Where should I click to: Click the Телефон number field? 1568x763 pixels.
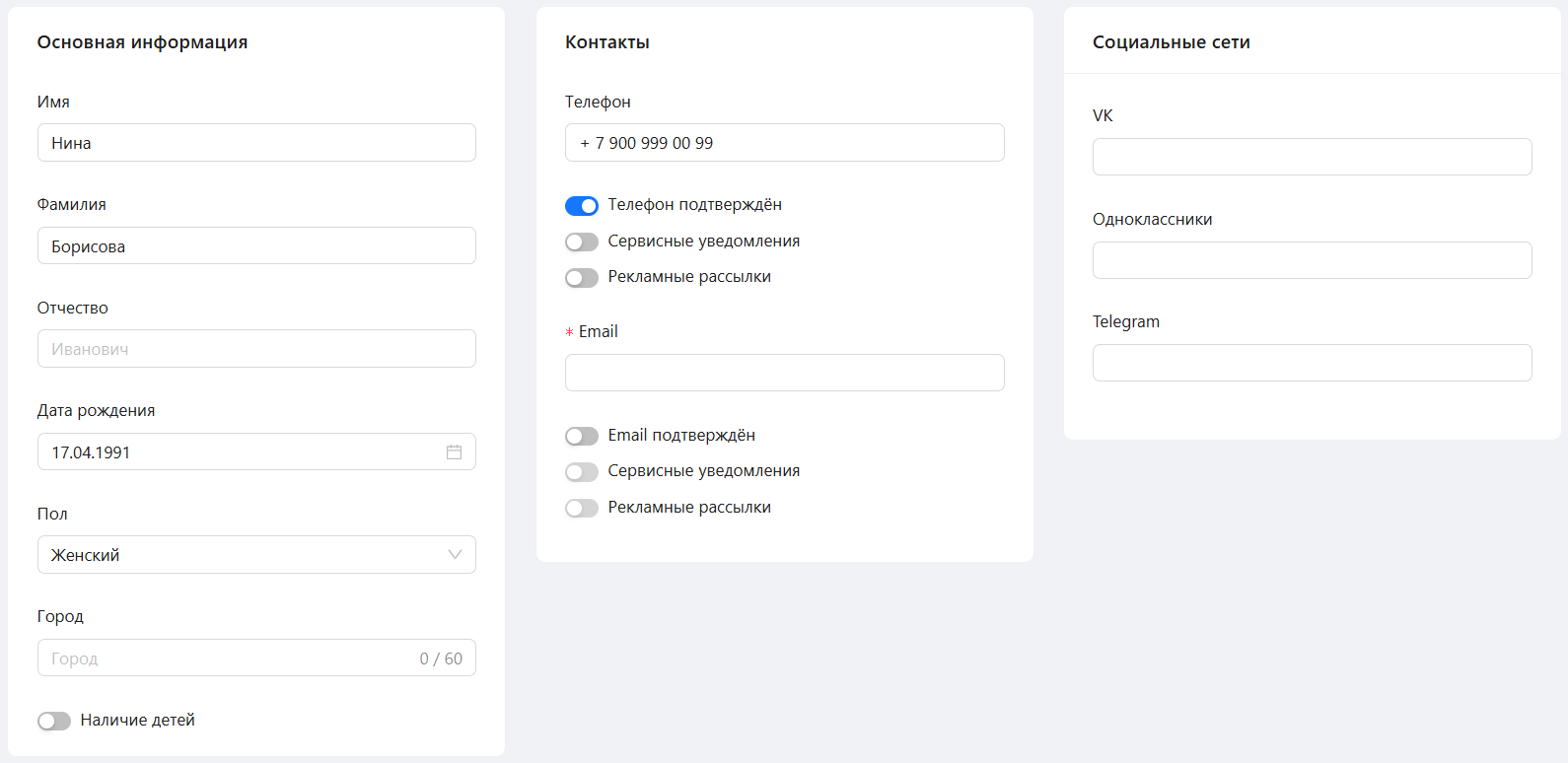pyautogui.click(x=784, y=143)
